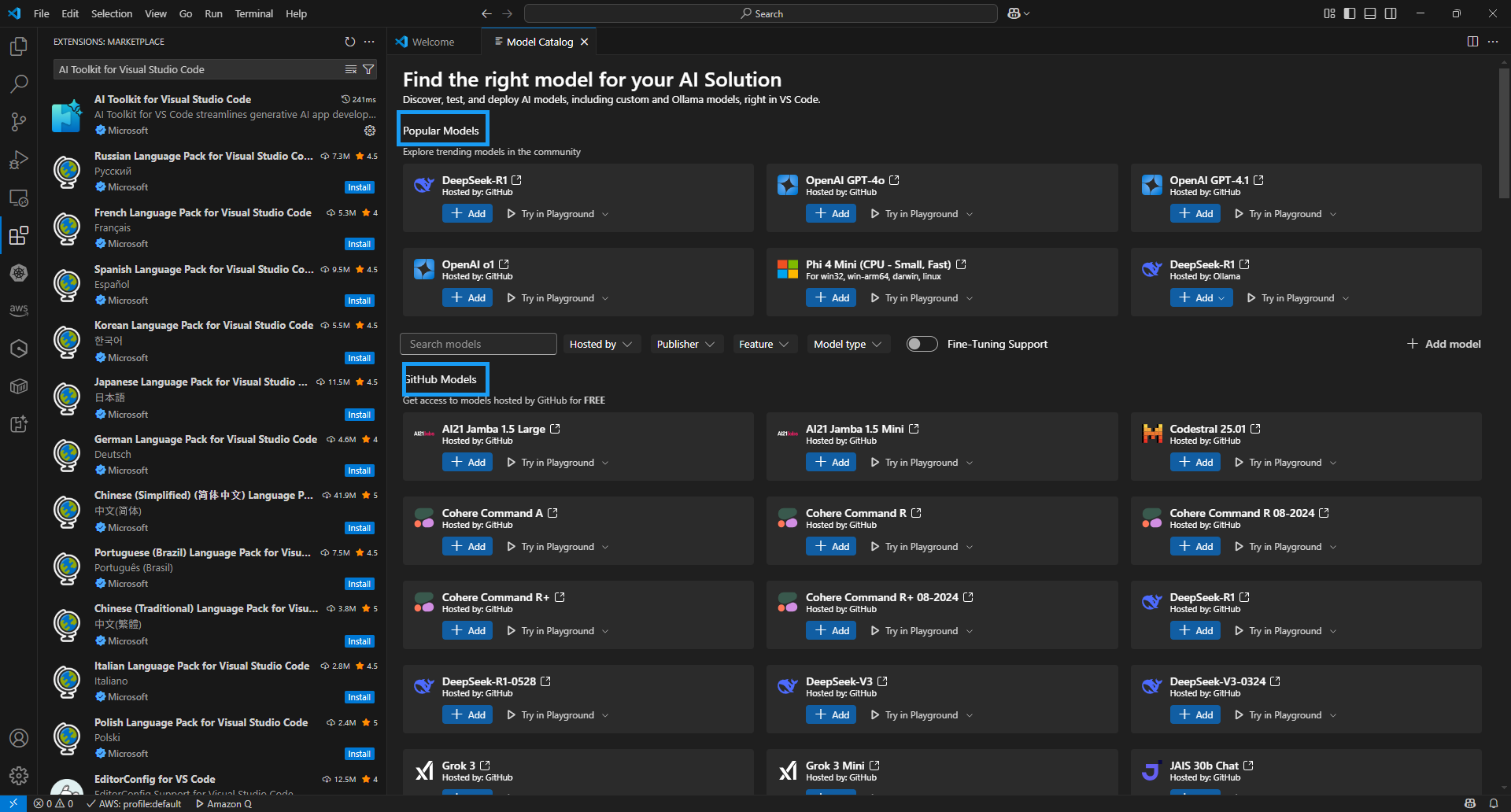
Task: Clear the extensions search results
Action: tap(351, 69)
